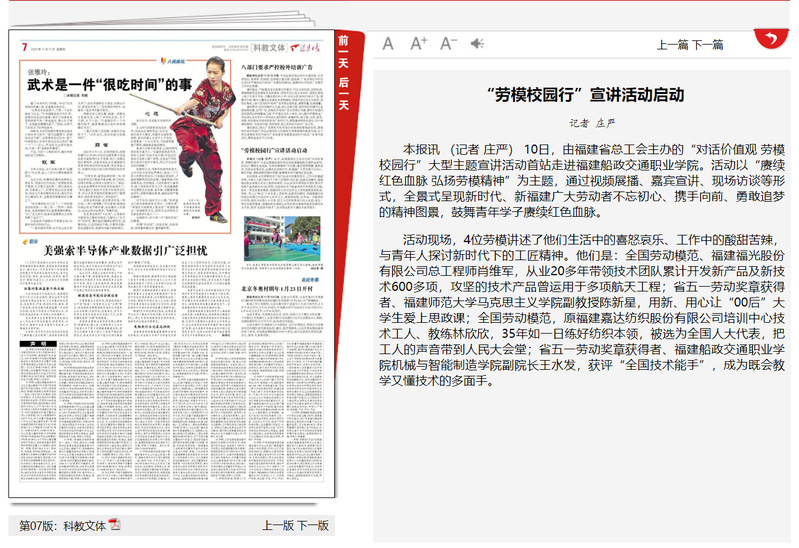The height and width of the screenshot is (548, 799).
Task: Select 前一天 on red side tab
Action: tap(343, 53)
